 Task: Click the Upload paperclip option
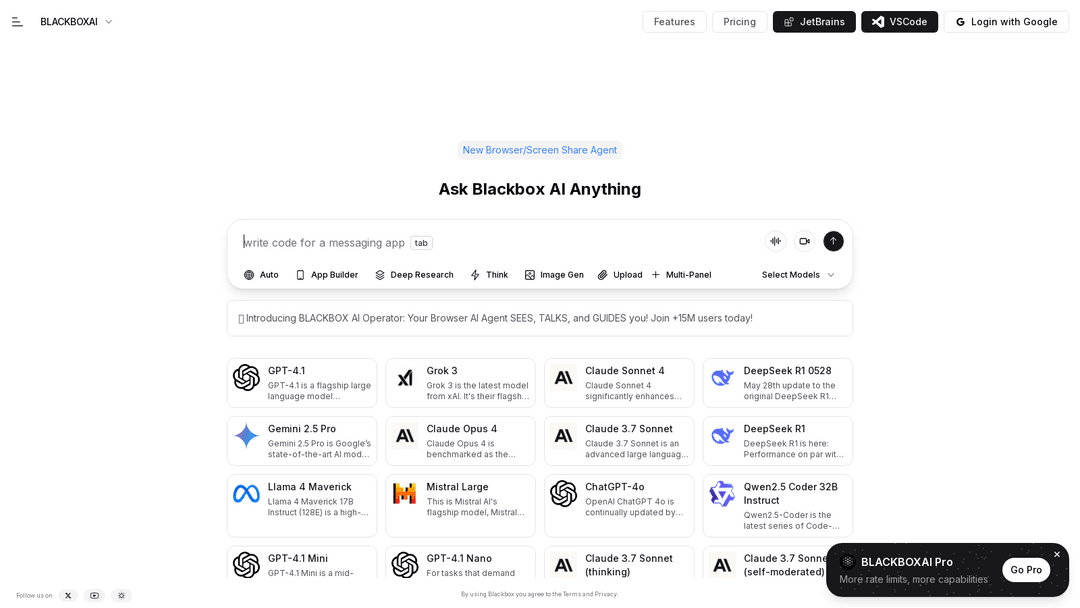click(x=620, y=275)
